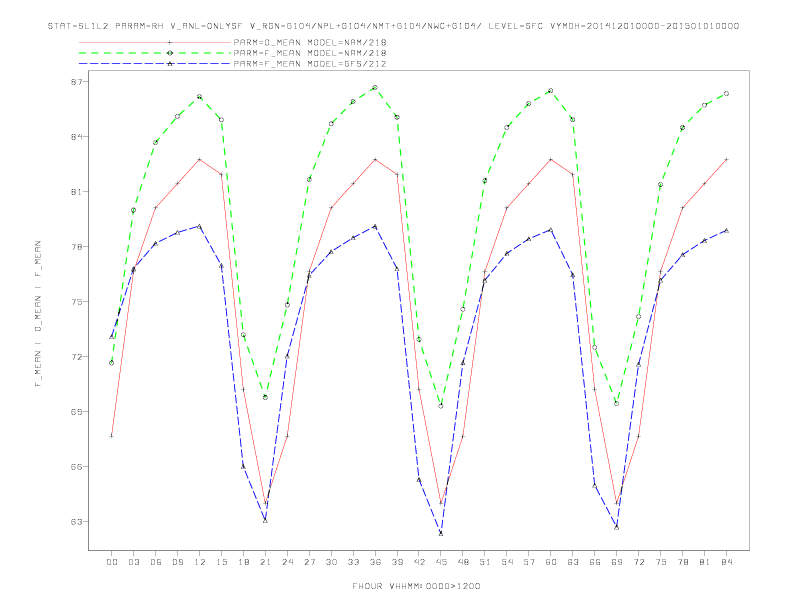Click y-axis tick value 63

click(76, 522)
